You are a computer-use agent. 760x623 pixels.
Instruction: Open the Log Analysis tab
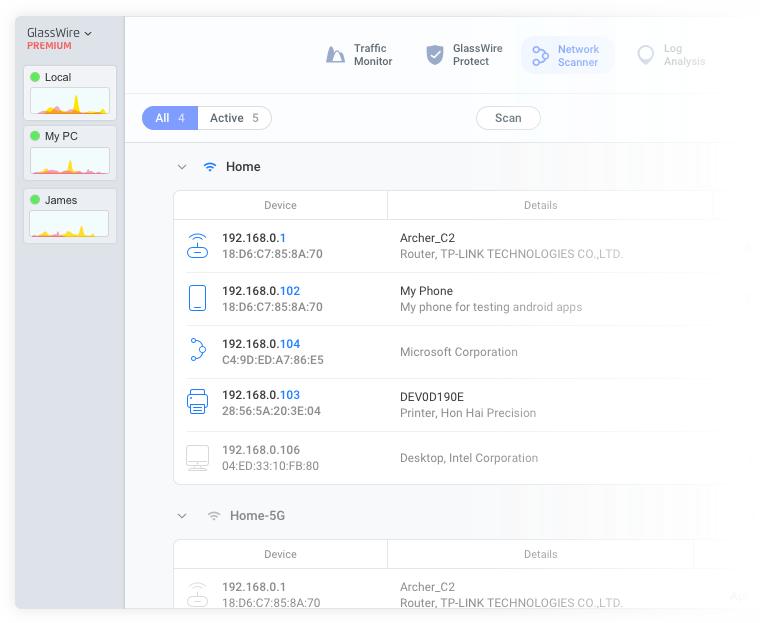tap(672, 55)
